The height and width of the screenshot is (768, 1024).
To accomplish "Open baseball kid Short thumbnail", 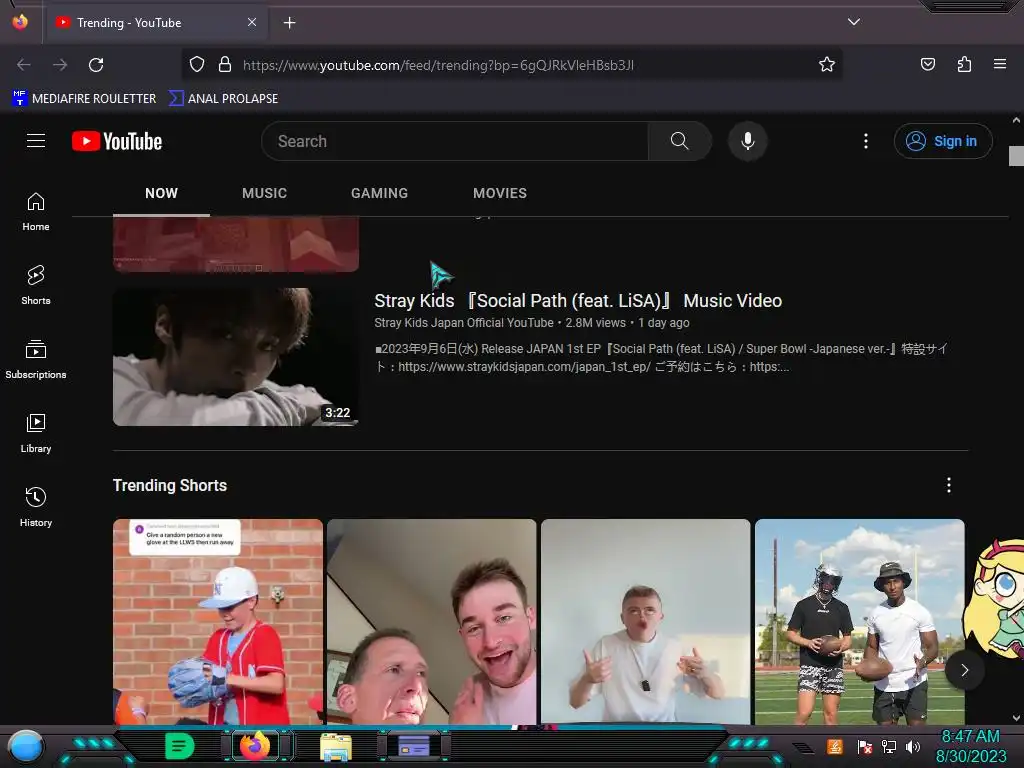I will tap(217, 622).
